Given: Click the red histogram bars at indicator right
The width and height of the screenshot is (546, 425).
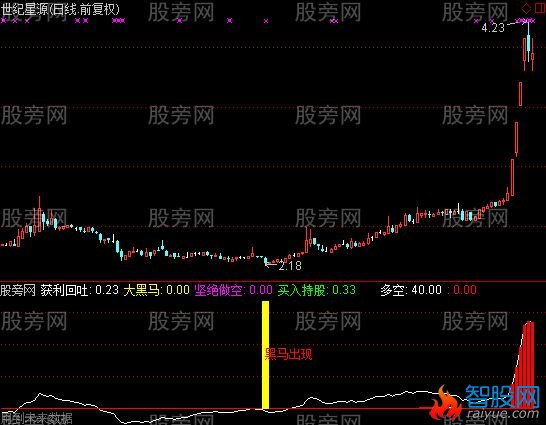Looking at the screenshot, I should coord(523,365).
